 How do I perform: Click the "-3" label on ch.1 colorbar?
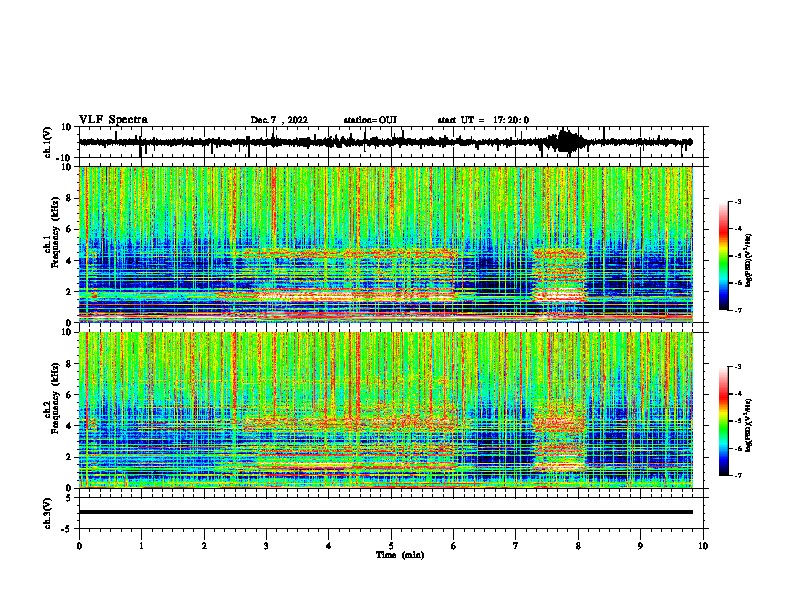pos(737,202)
